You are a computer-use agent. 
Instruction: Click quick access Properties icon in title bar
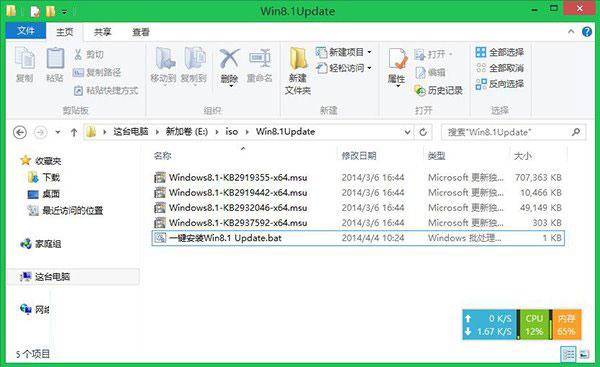click(35, 11)
